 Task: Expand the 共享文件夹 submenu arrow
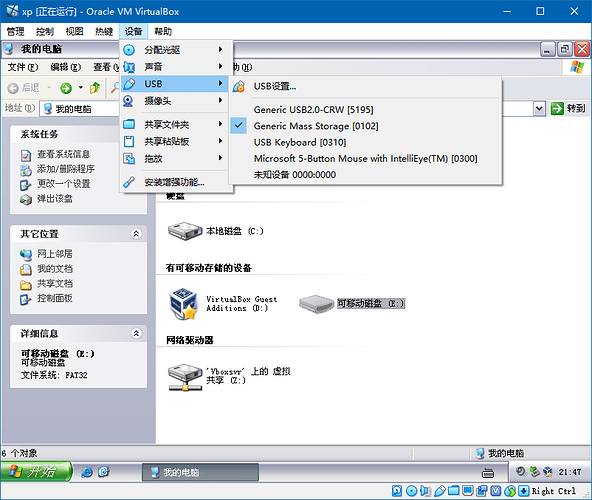tap(220, 124)
